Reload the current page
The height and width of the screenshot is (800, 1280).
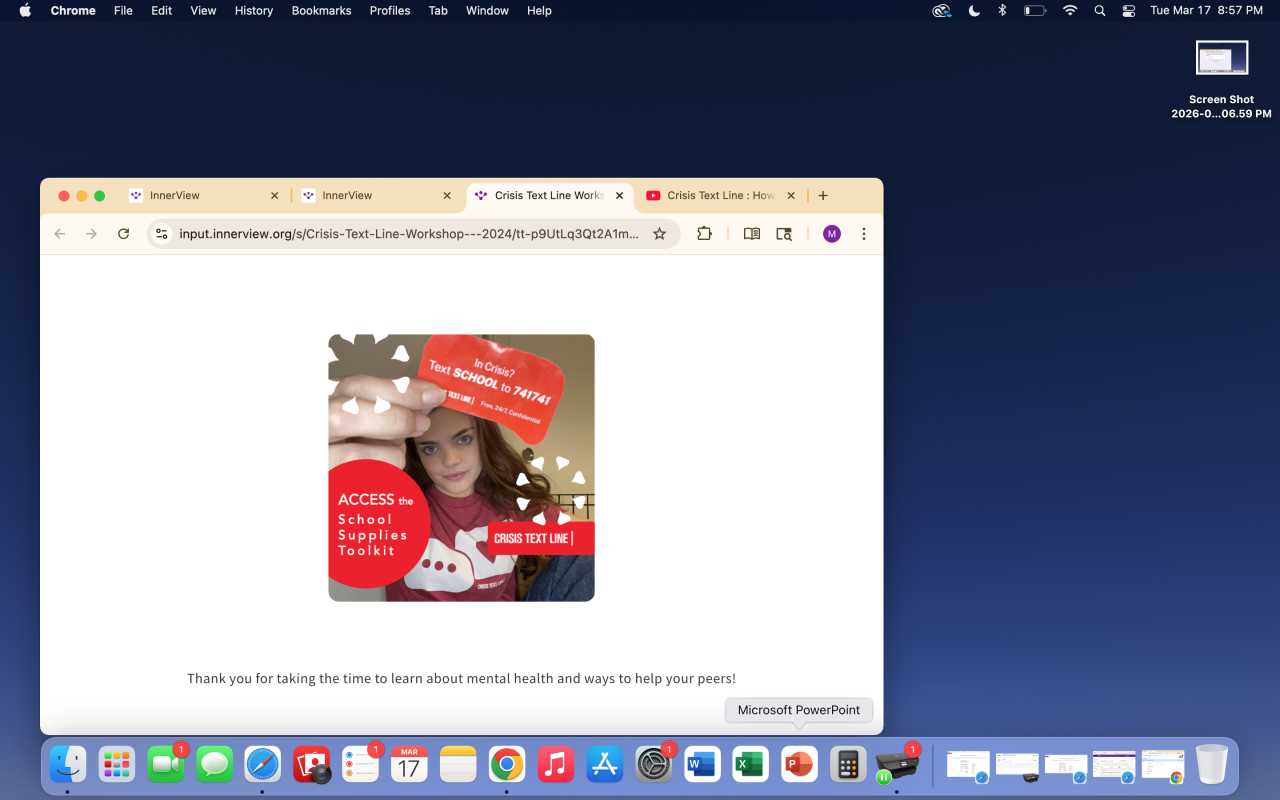click(x=124, y=234)
